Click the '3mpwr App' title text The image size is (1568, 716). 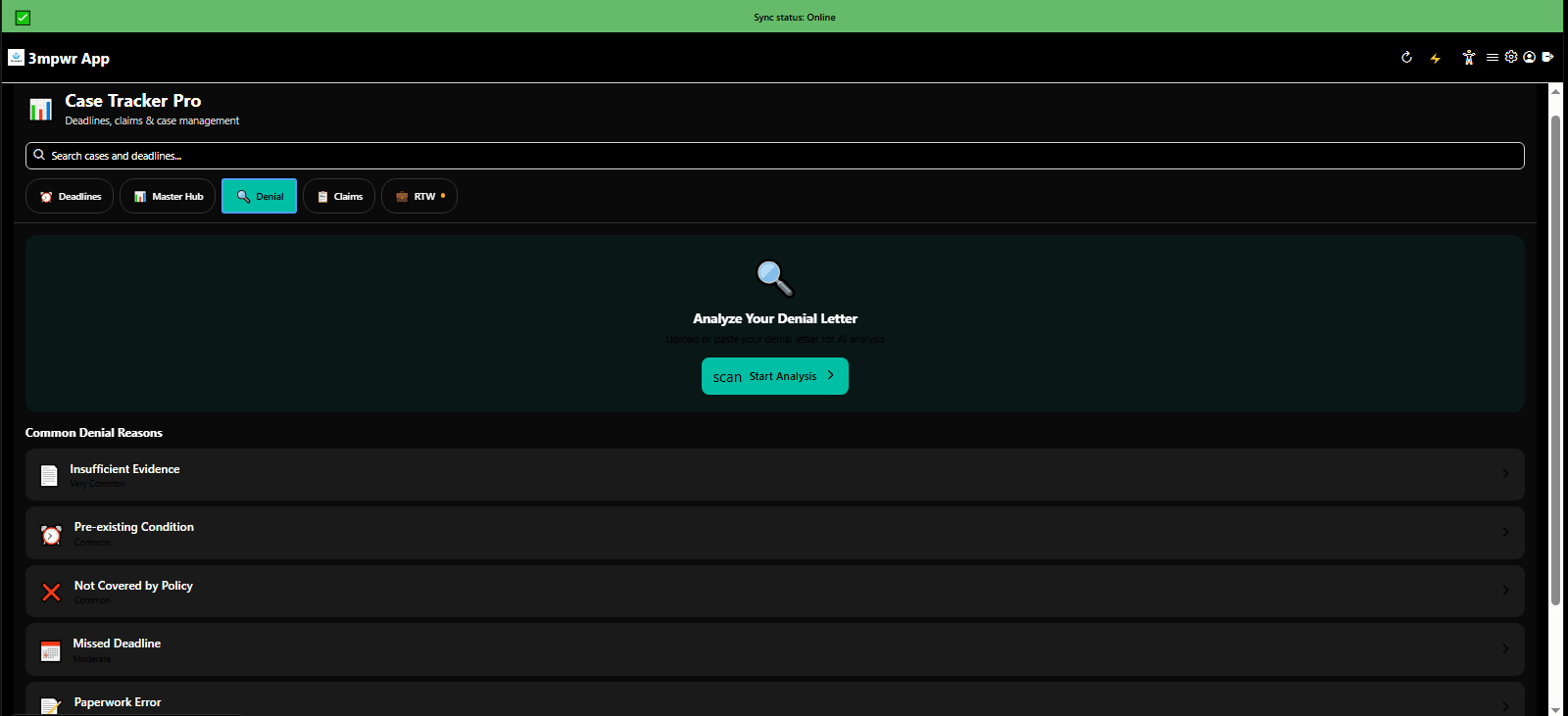[69, 59]
